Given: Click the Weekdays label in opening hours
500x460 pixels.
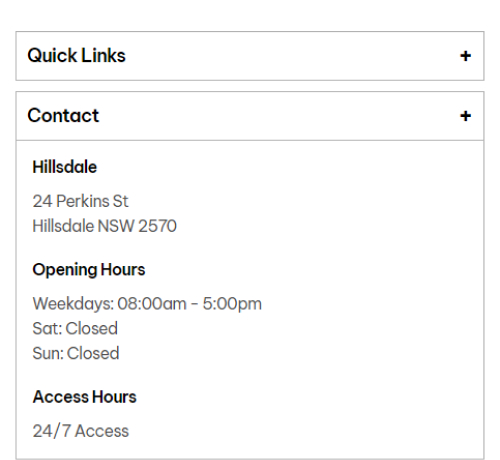Looking at the screenshot, I should pos(73,304).
